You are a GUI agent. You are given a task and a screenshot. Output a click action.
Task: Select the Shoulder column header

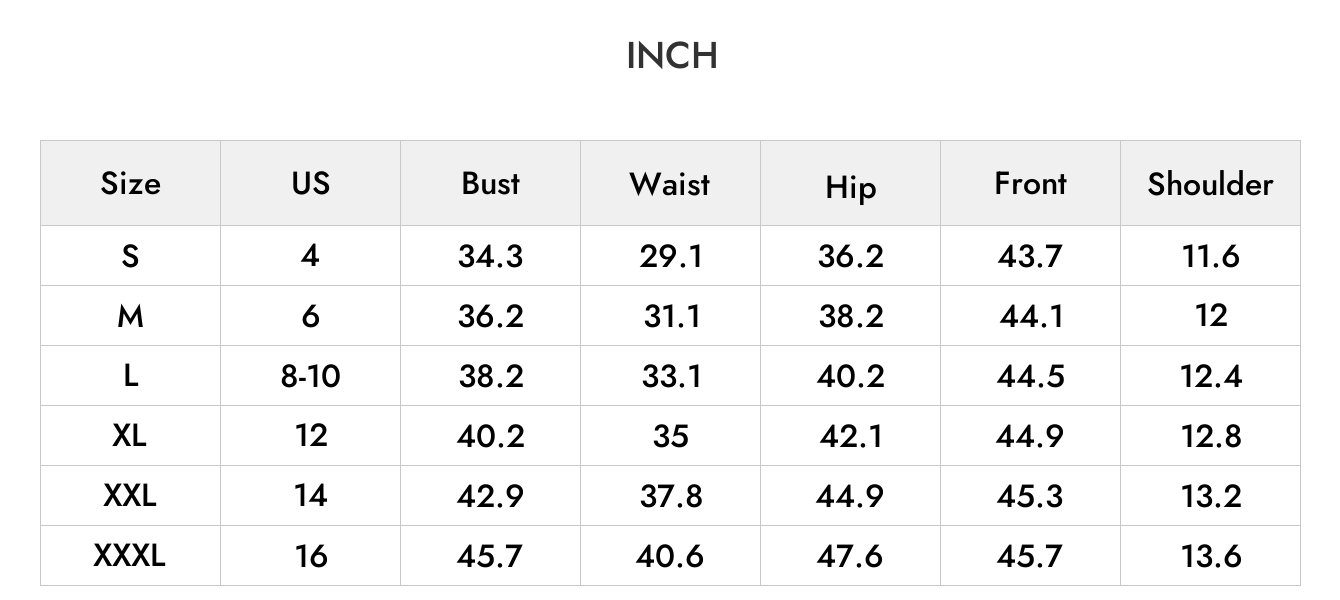(1210, 184)
